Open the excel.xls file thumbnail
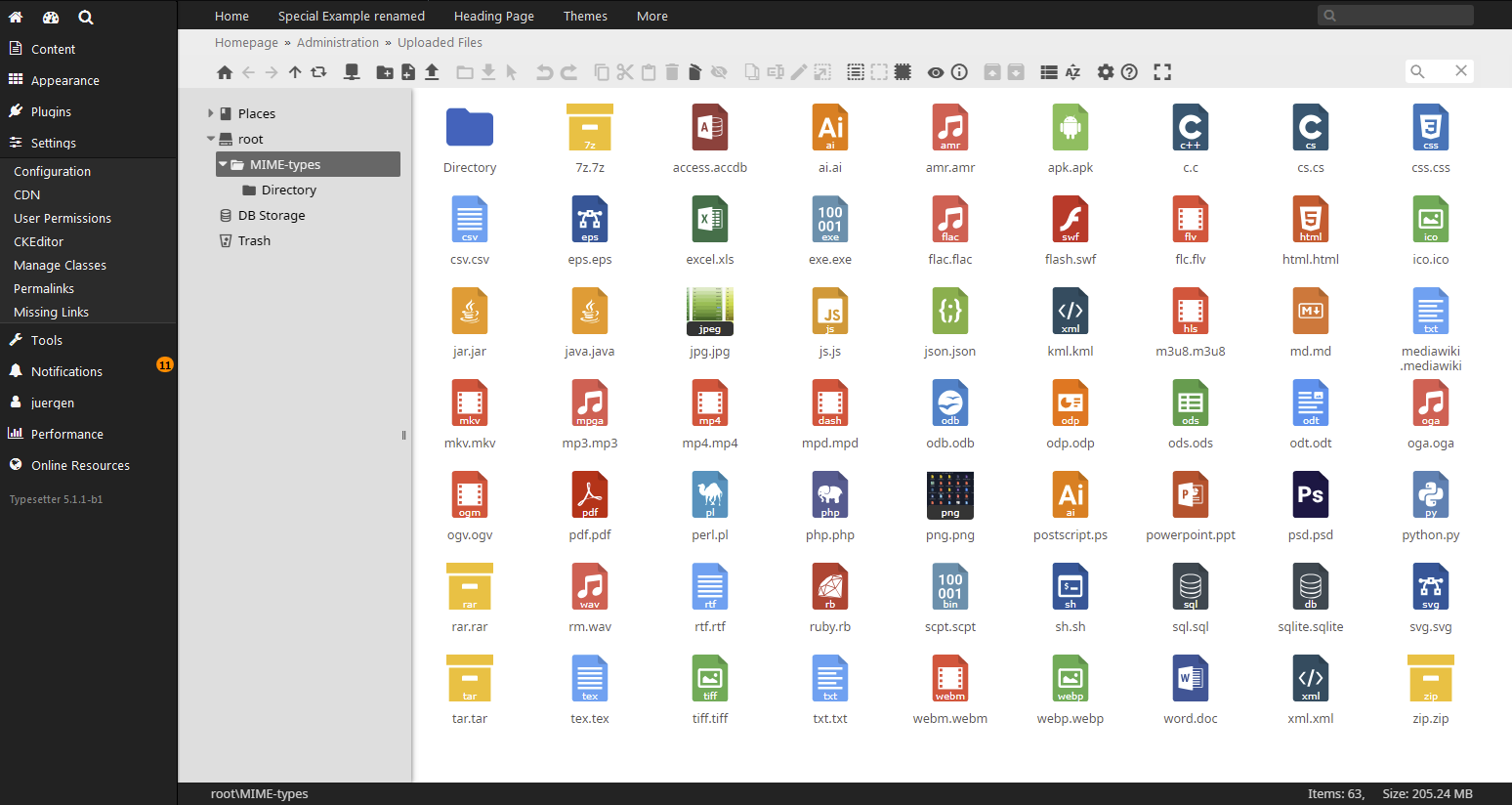This screenshot has height=805, width=1512. click(709, 219)
